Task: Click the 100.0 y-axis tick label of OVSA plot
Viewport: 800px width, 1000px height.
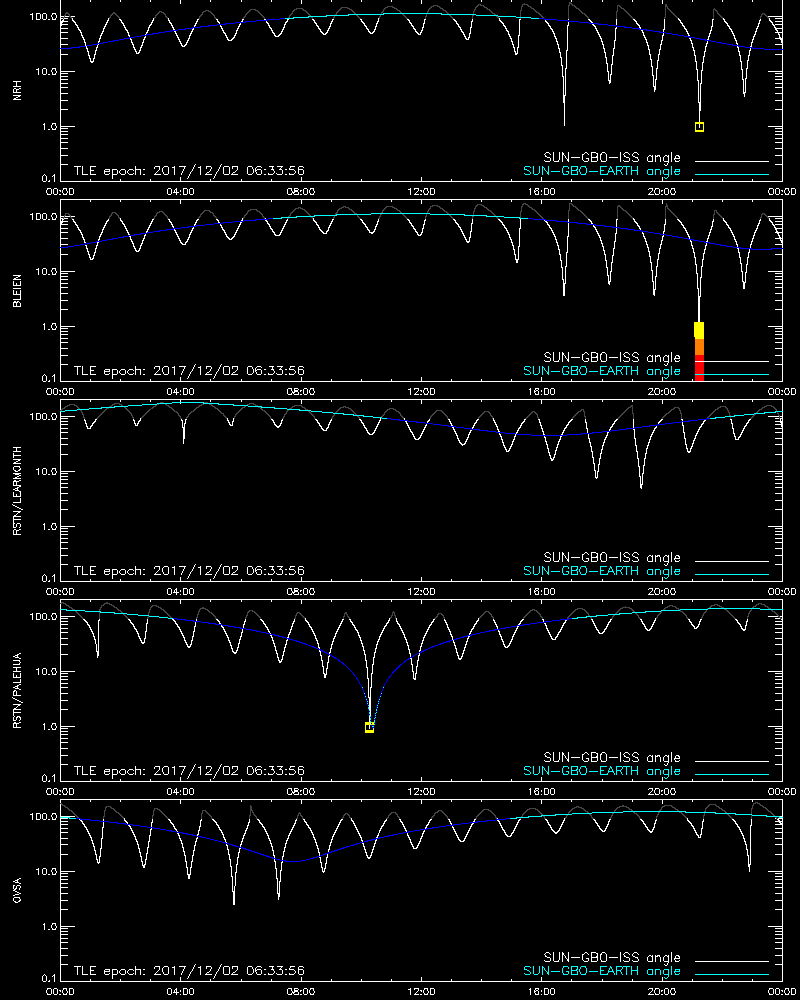Action: (43, 816)
